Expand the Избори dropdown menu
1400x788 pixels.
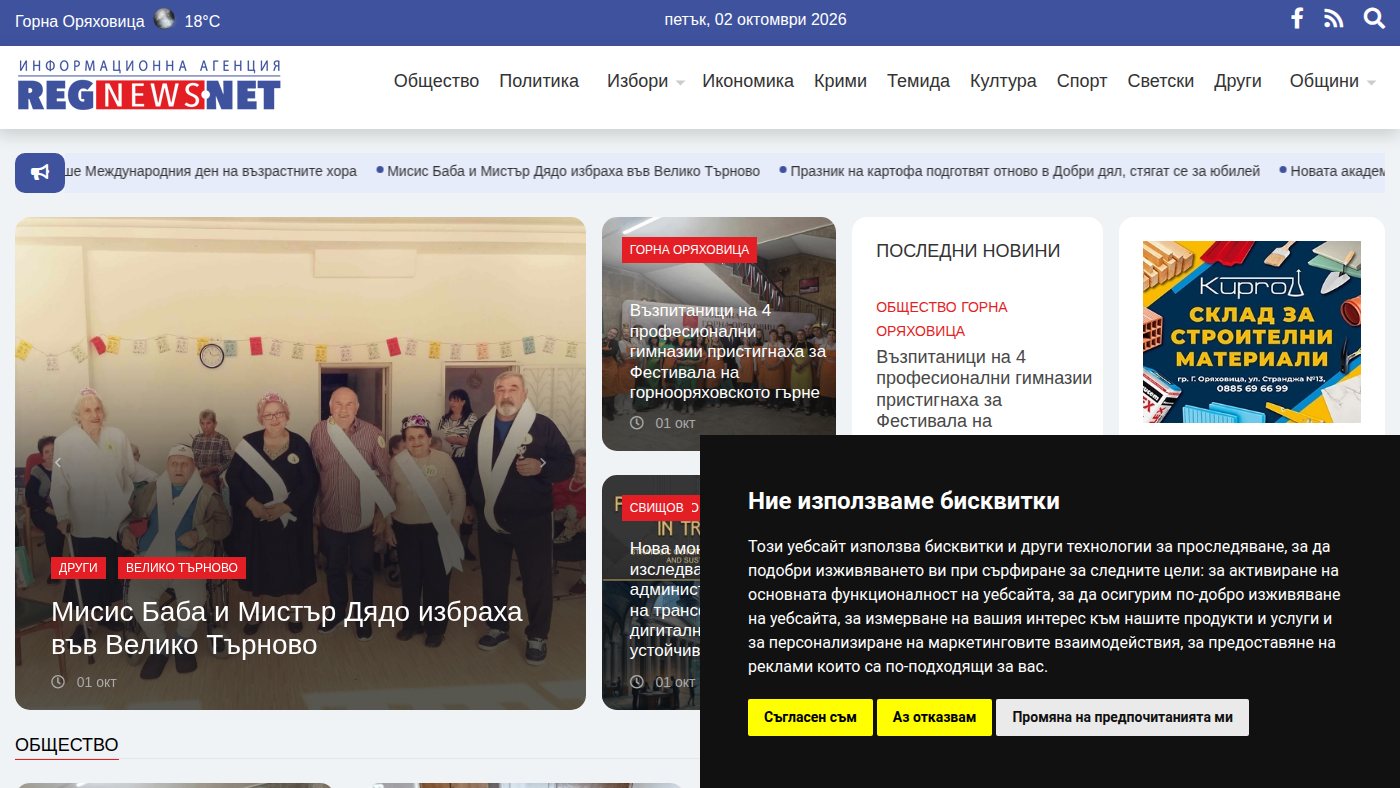click(x=645, y=81)
